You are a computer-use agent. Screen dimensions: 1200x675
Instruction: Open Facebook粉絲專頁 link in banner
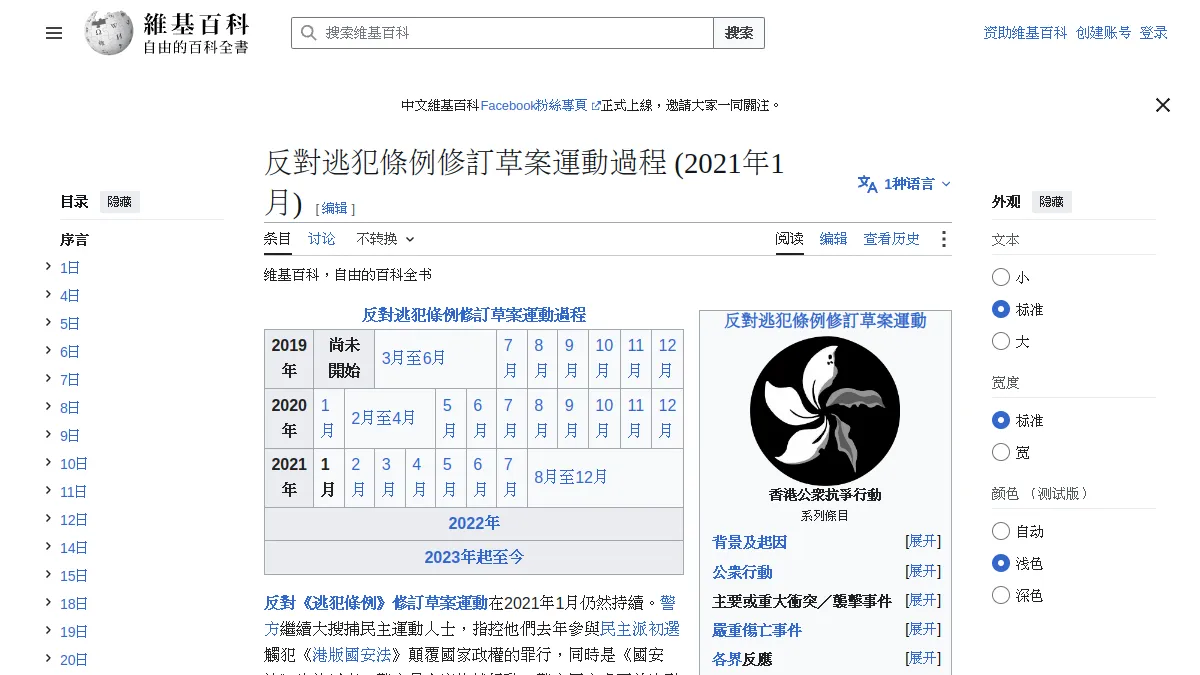click(x=540, y=105)
